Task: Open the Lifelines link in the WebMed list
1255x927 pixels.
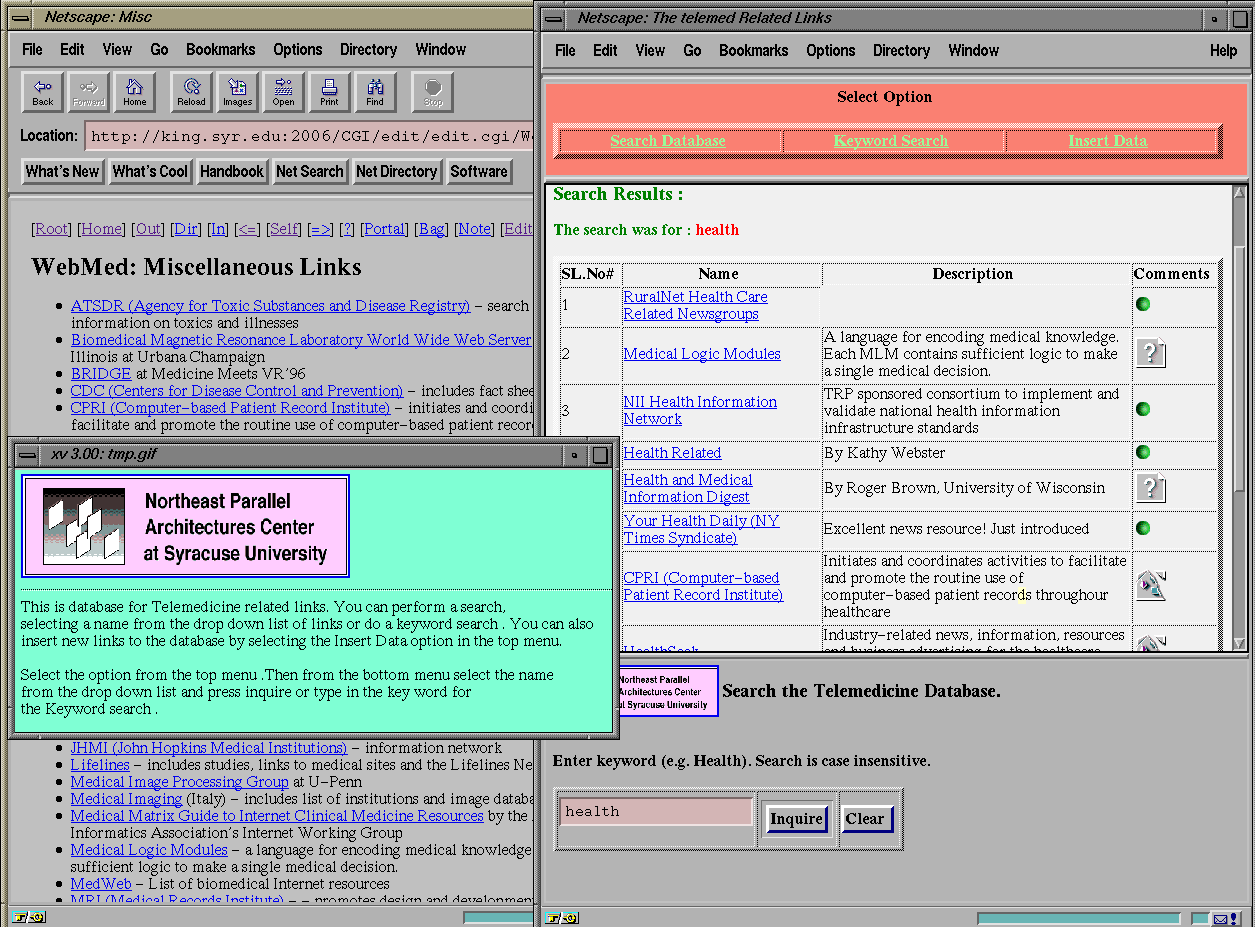Action: [x=100, y=765]
